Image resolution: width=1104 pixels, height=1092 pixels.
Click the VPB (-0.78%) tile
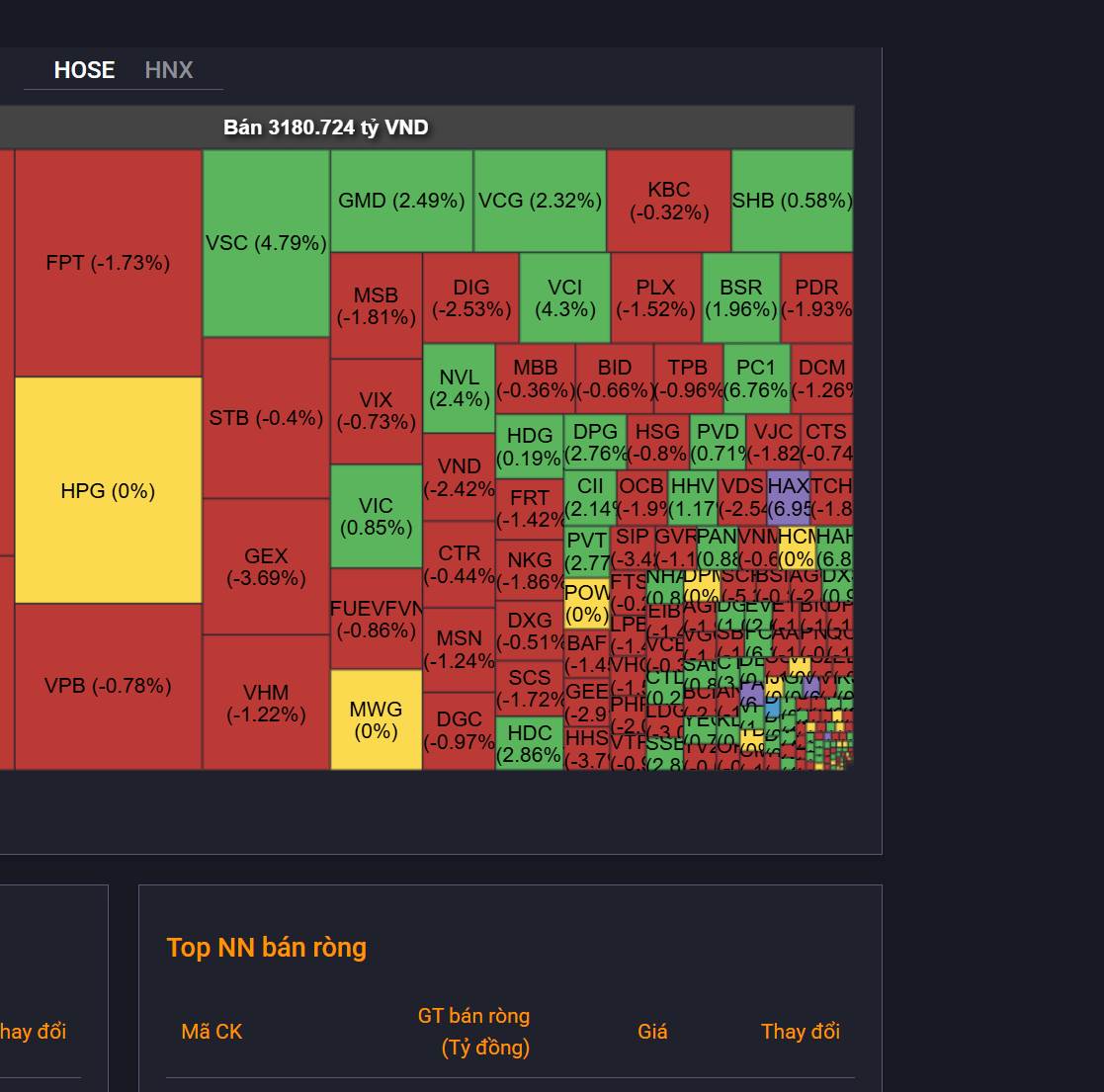[109, 686]
